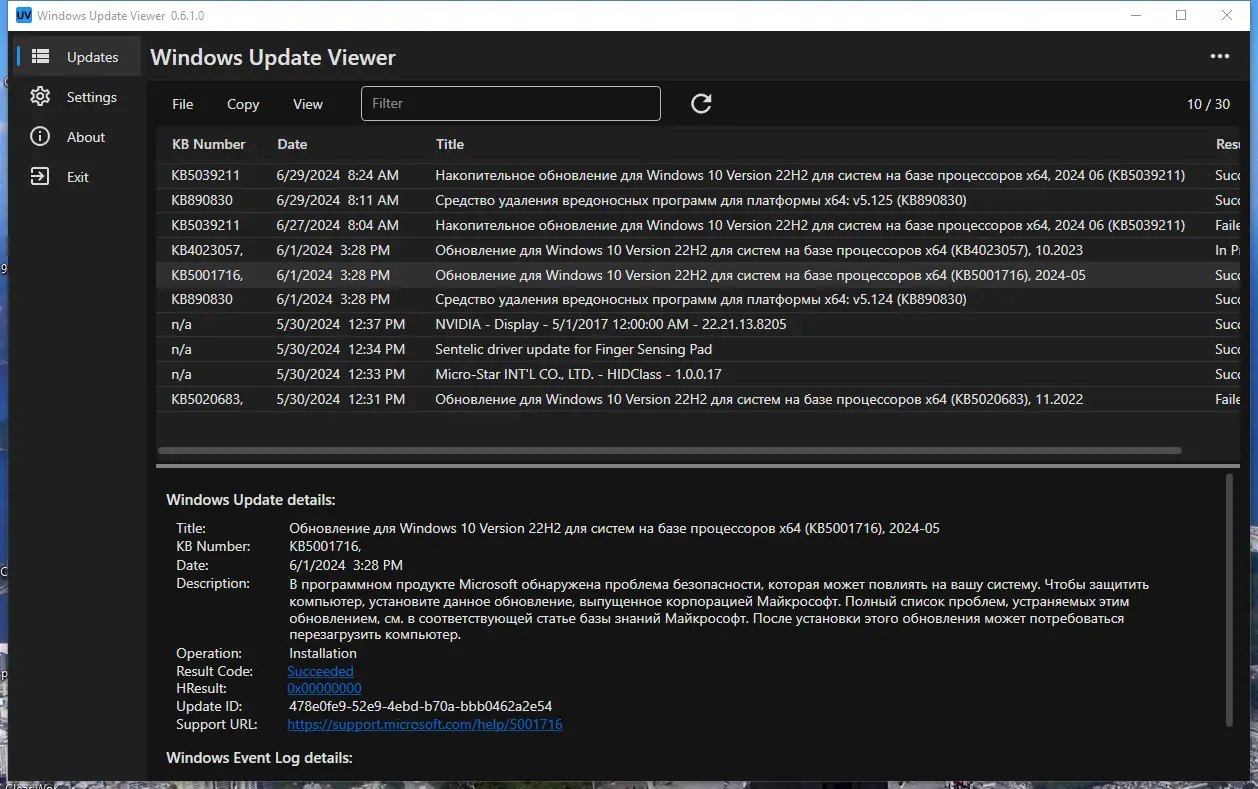Click the UV app icon in title bar
Screen dimensions: 1258x789
[23, 15]
